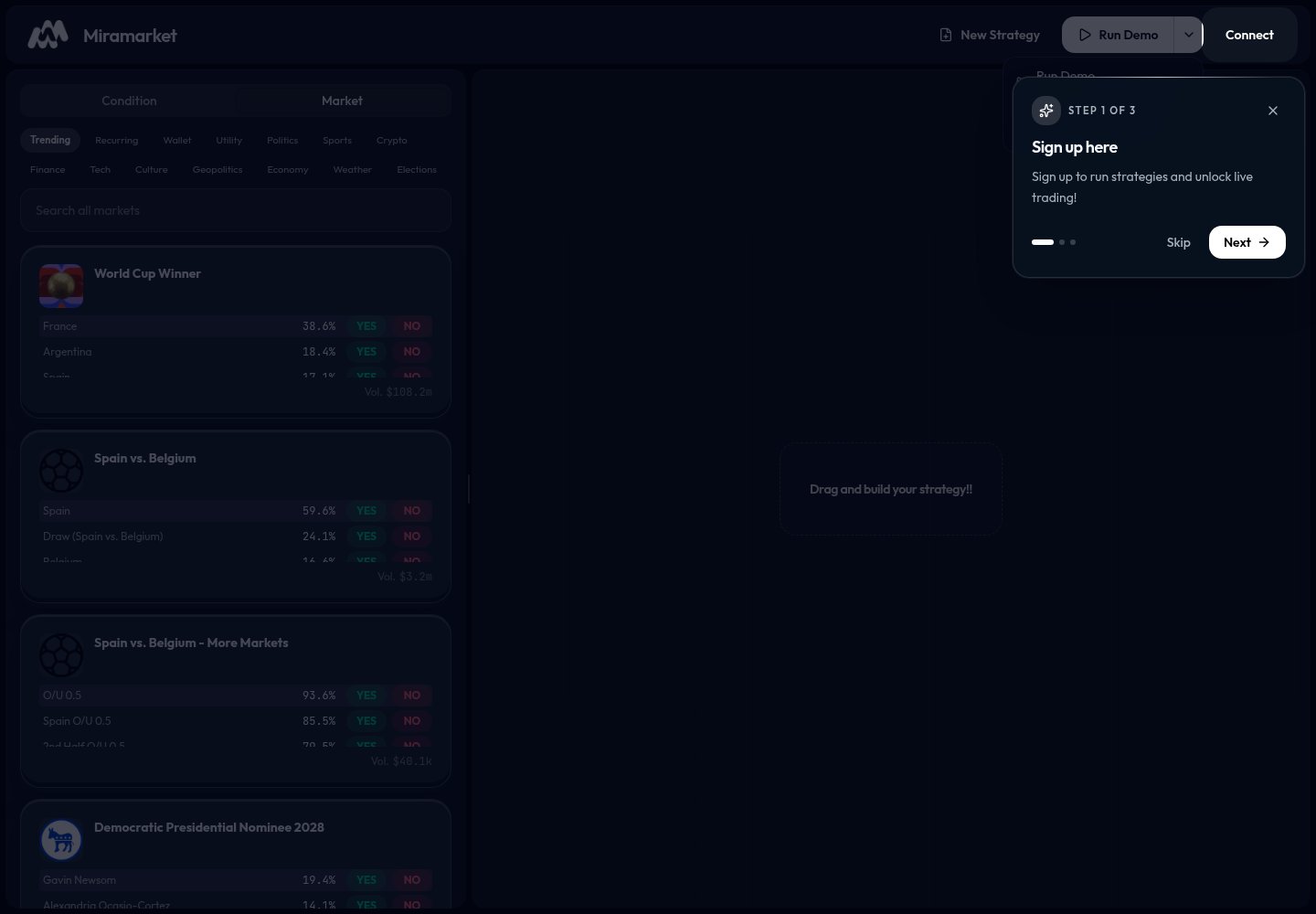Click Next in the onboarding popup
Screen dimensions: 1316x914
tap(1247, 242)
